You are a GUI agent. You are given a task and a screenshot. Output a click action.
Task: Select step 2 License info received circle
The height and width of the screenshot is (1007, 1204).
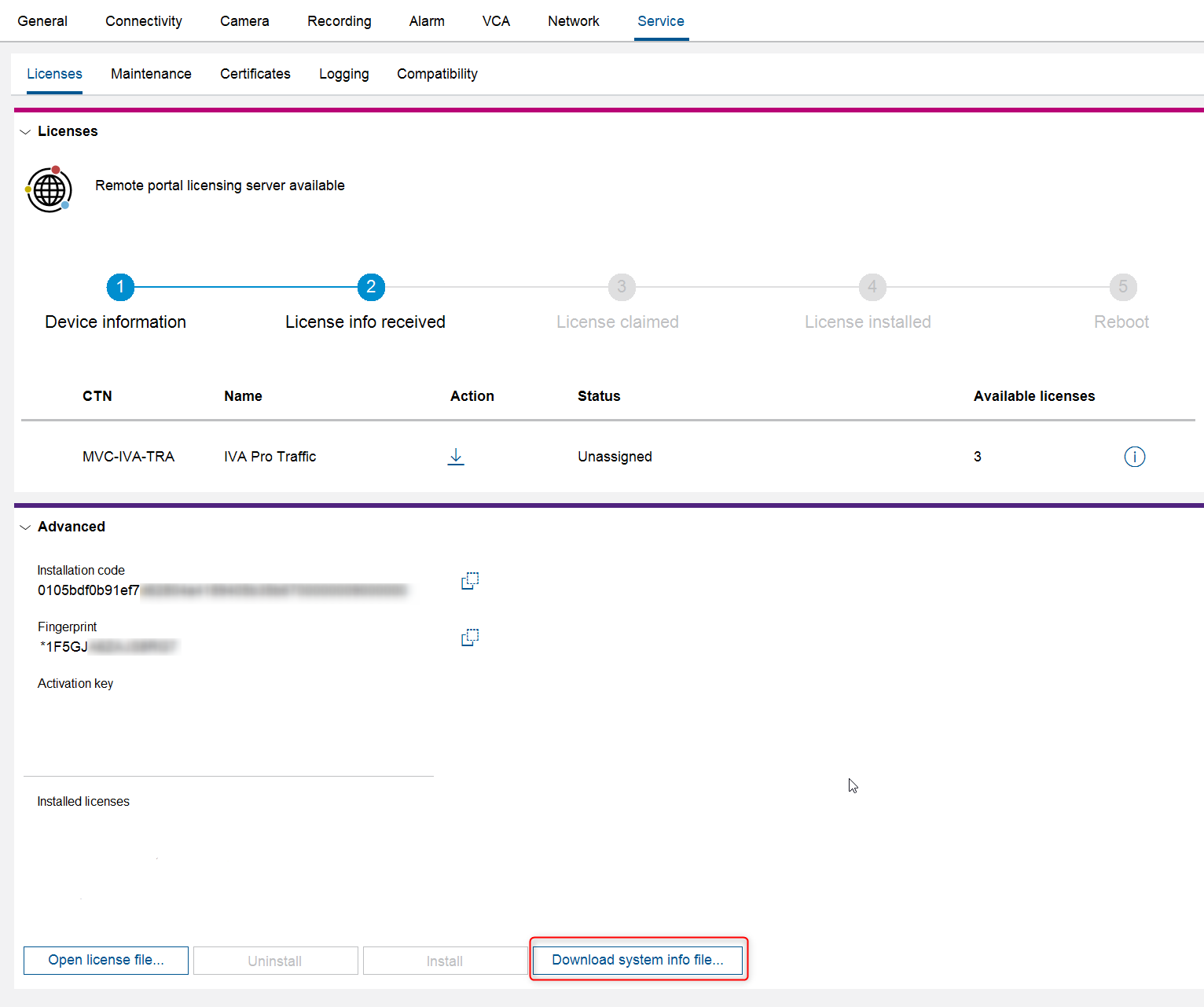pyautogui.click(x=371, y=287)
